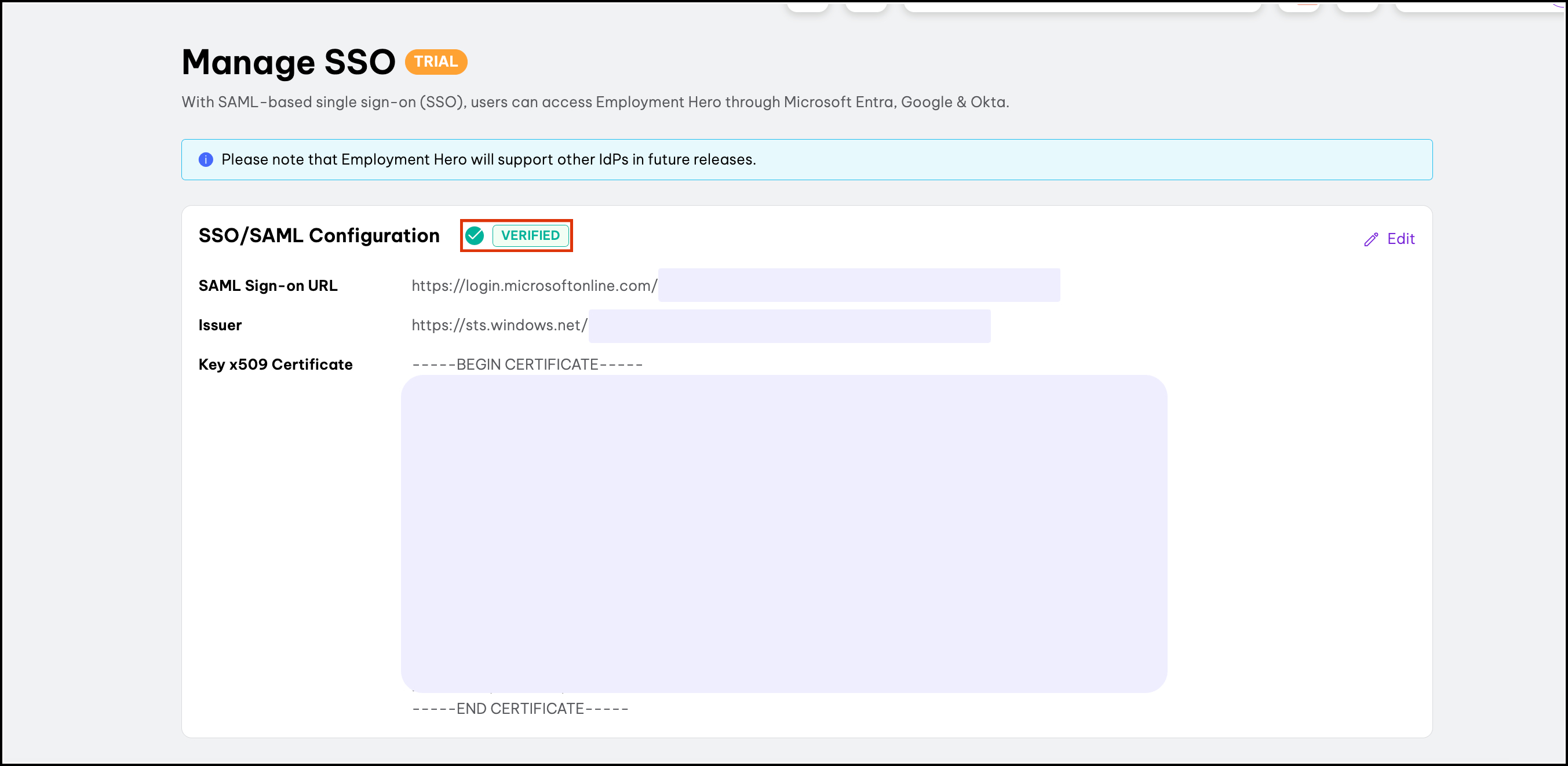1568x766 pixels.
Task: Click the BEGIN CERTIFICATE line
Action: point(527,364)
